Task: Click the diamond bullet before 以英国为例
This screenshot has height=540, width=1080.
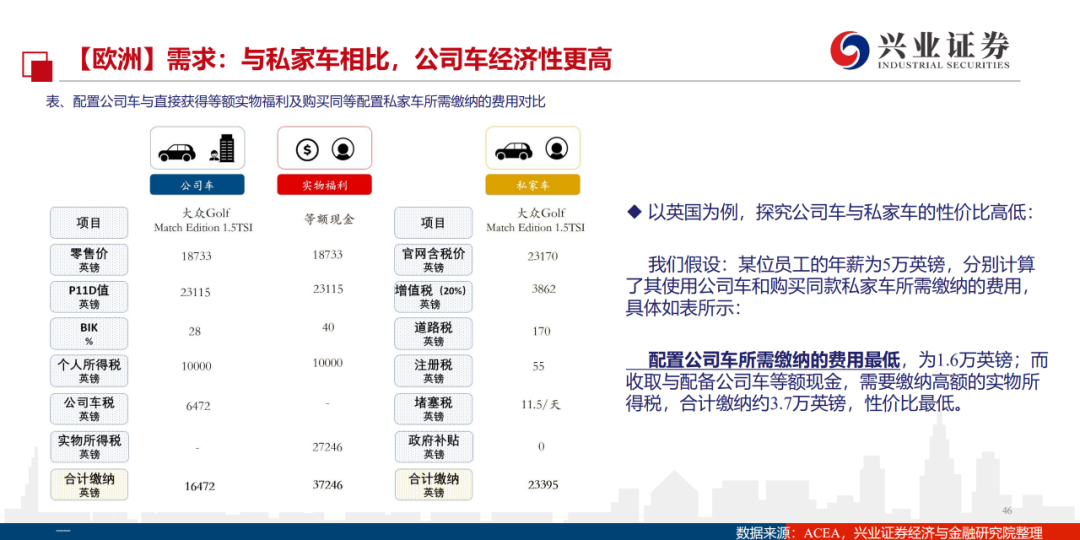Action: 633,212
